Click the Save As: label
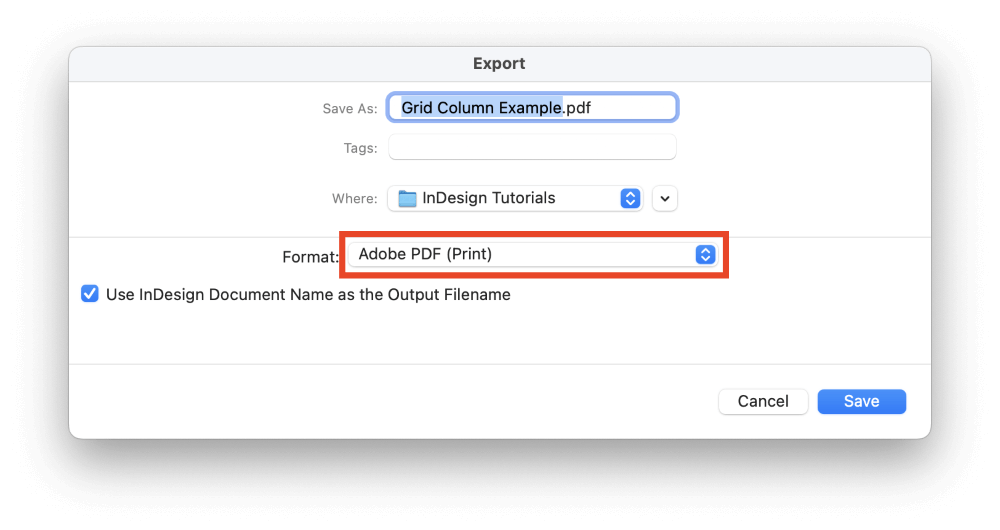 click(349, 109)
